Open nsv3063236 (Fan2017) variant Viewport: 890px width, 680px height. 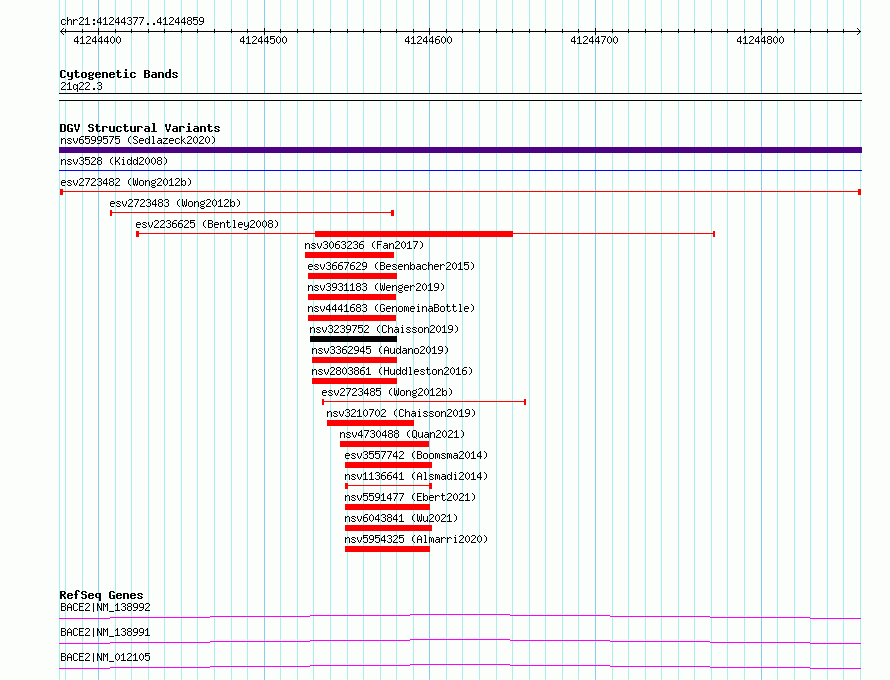[x=364, y=245]
